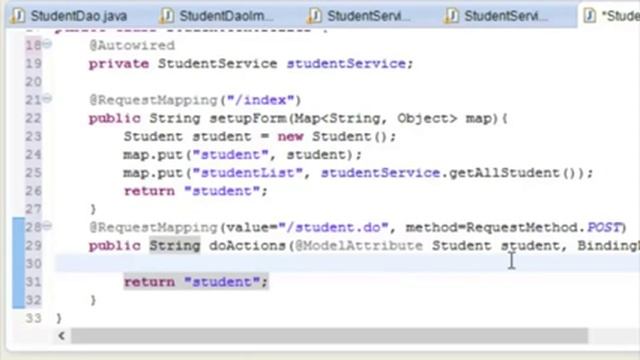Collapse the fold marker at line 21
Viewport: 640px width, 360px height.
[47, 98]
